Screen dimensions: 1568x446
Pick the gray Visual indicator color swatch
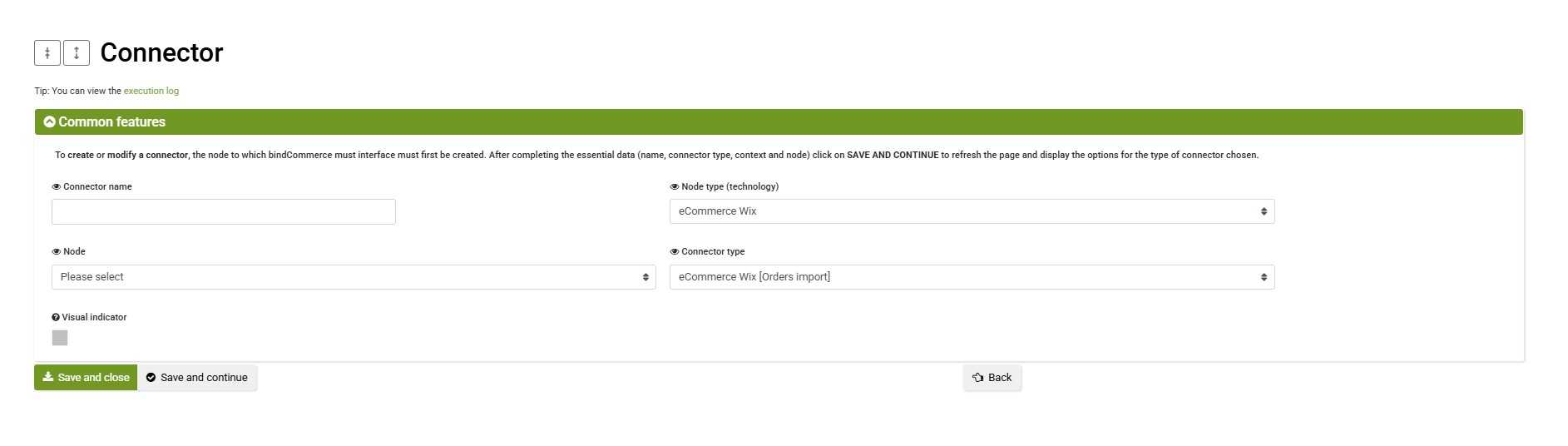click(x=60, y=338)
